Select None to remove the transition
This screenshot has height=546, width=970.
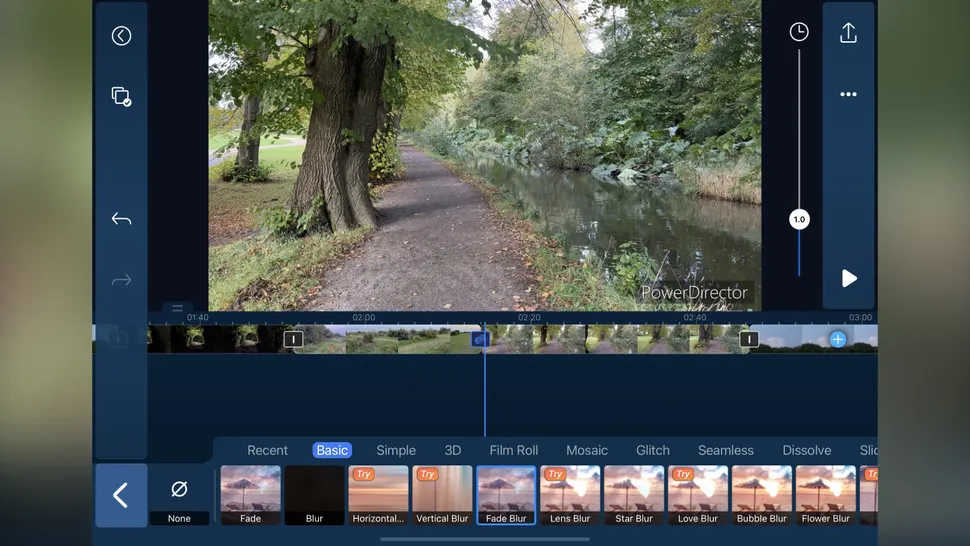(x=180, y=495)
